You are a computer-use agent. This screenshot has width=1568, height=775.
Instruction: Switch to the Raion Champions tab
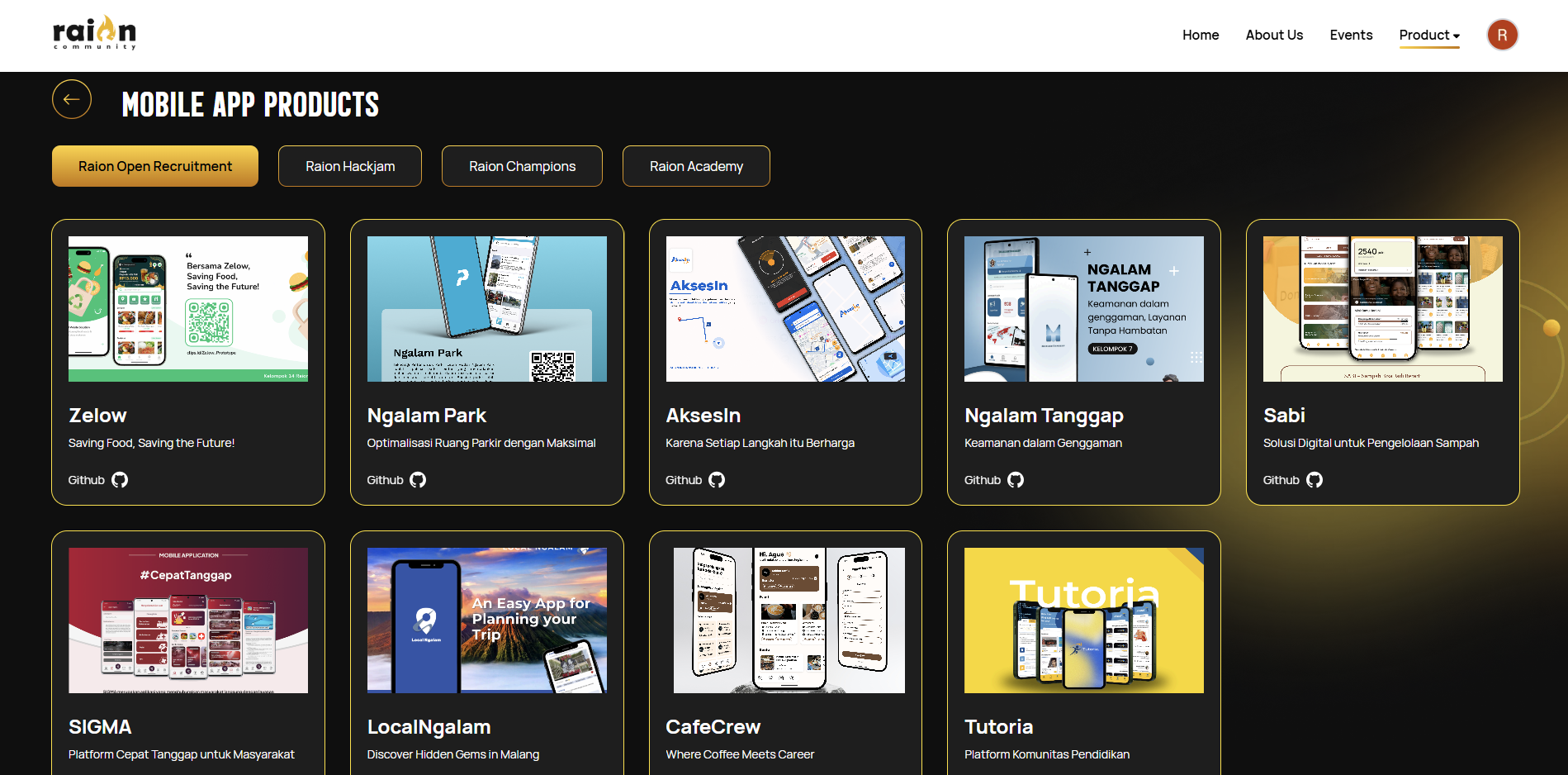point(522,166)
